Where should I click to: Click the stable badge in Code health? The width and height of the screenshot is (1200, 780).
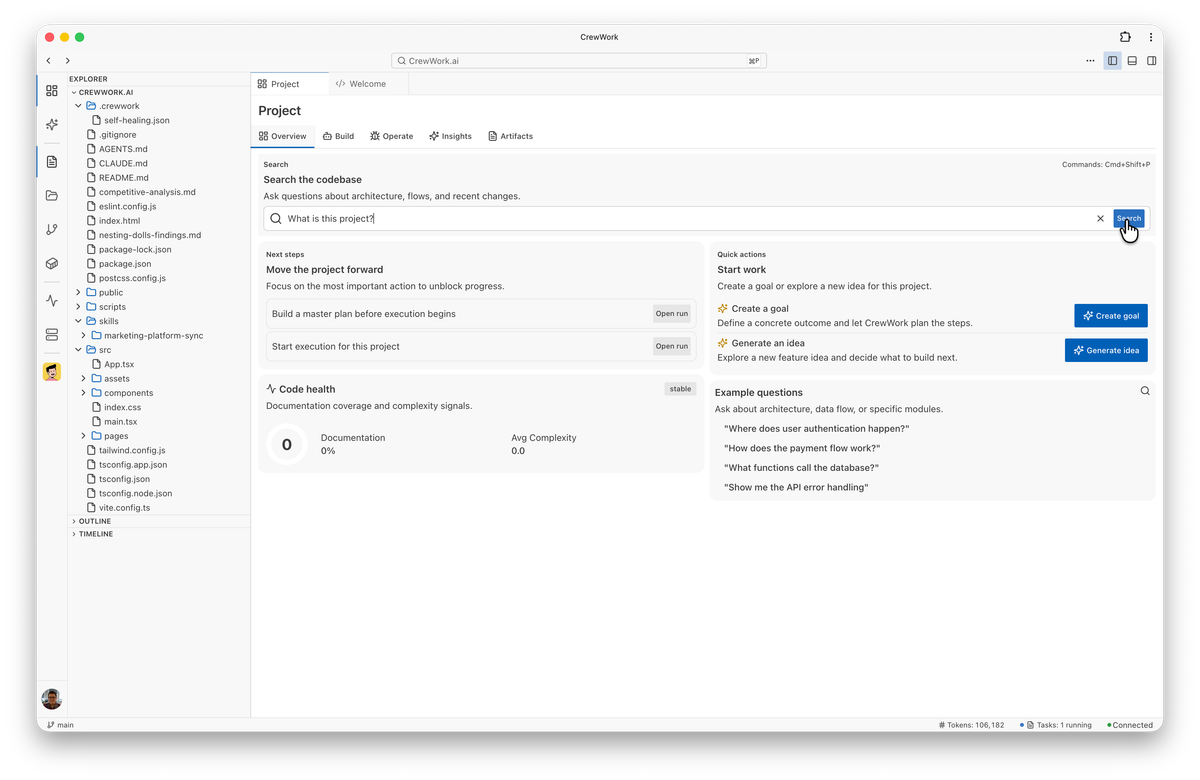[681, 389]
